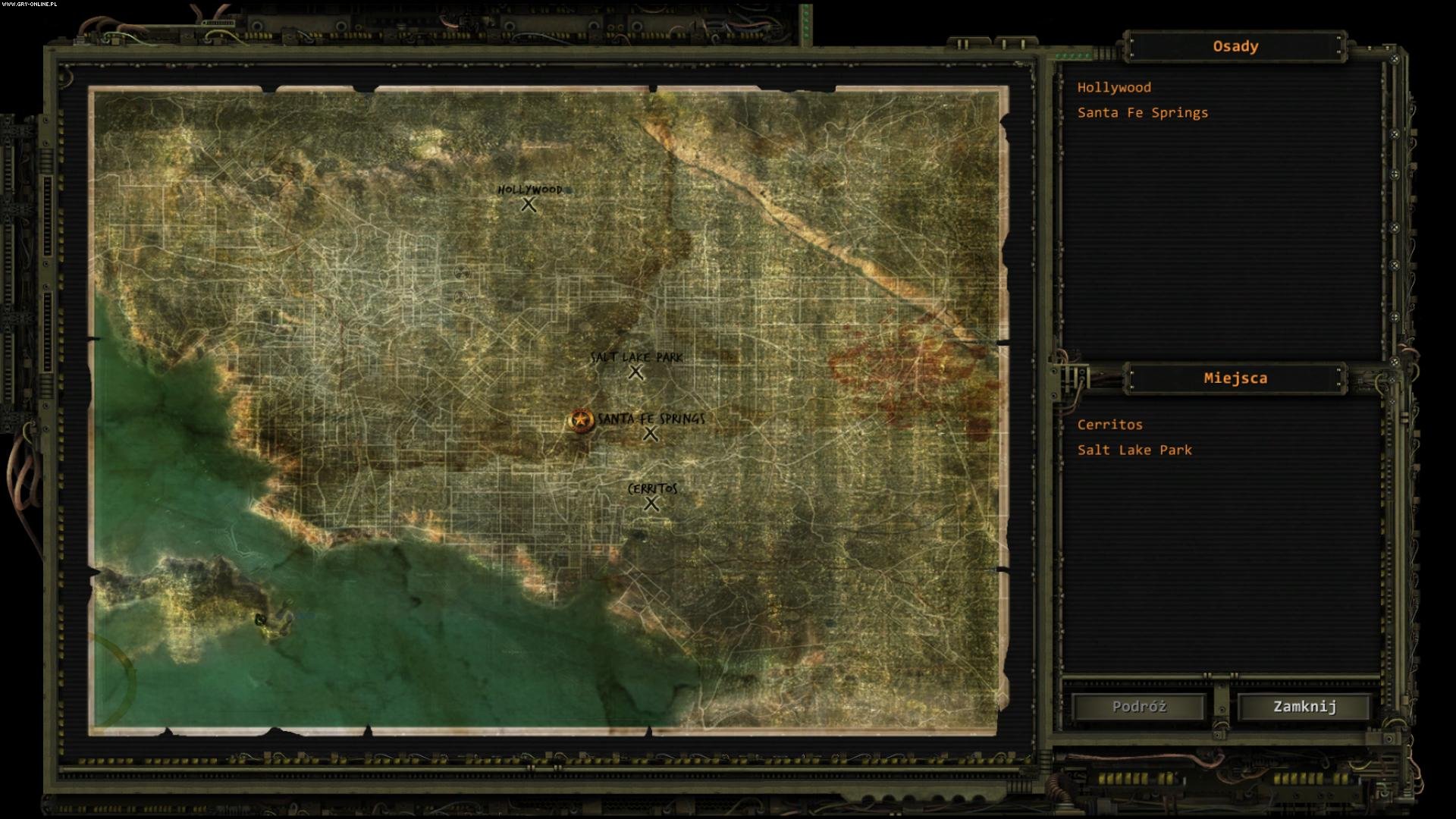The height and width of the screenshot is (819, 1456).
Task: Click the CERRITOS handwritten map label
Action: coord(652,488)
